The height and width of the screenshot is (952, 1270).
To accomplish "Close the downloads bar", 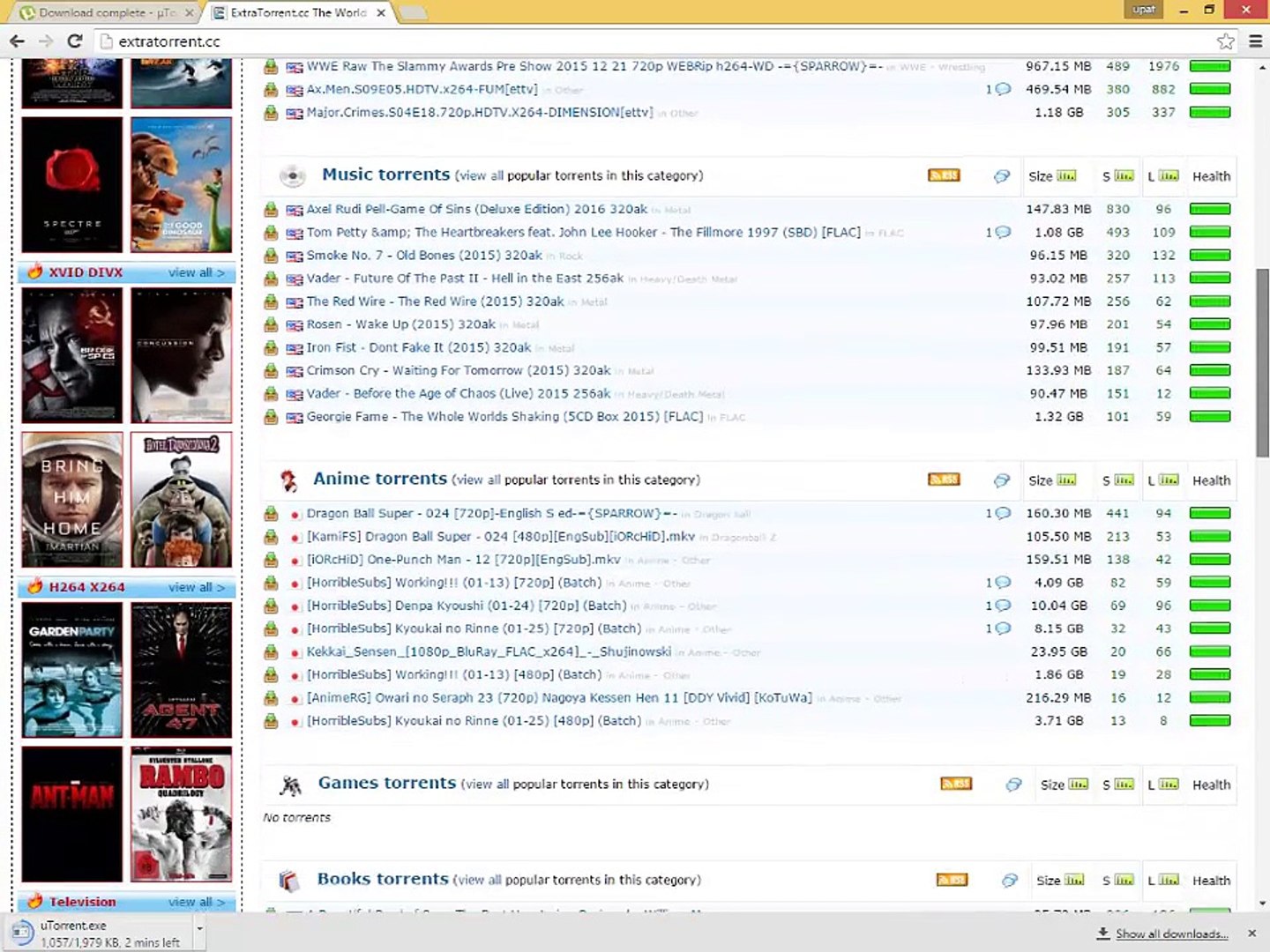I will click(1251, 933).
